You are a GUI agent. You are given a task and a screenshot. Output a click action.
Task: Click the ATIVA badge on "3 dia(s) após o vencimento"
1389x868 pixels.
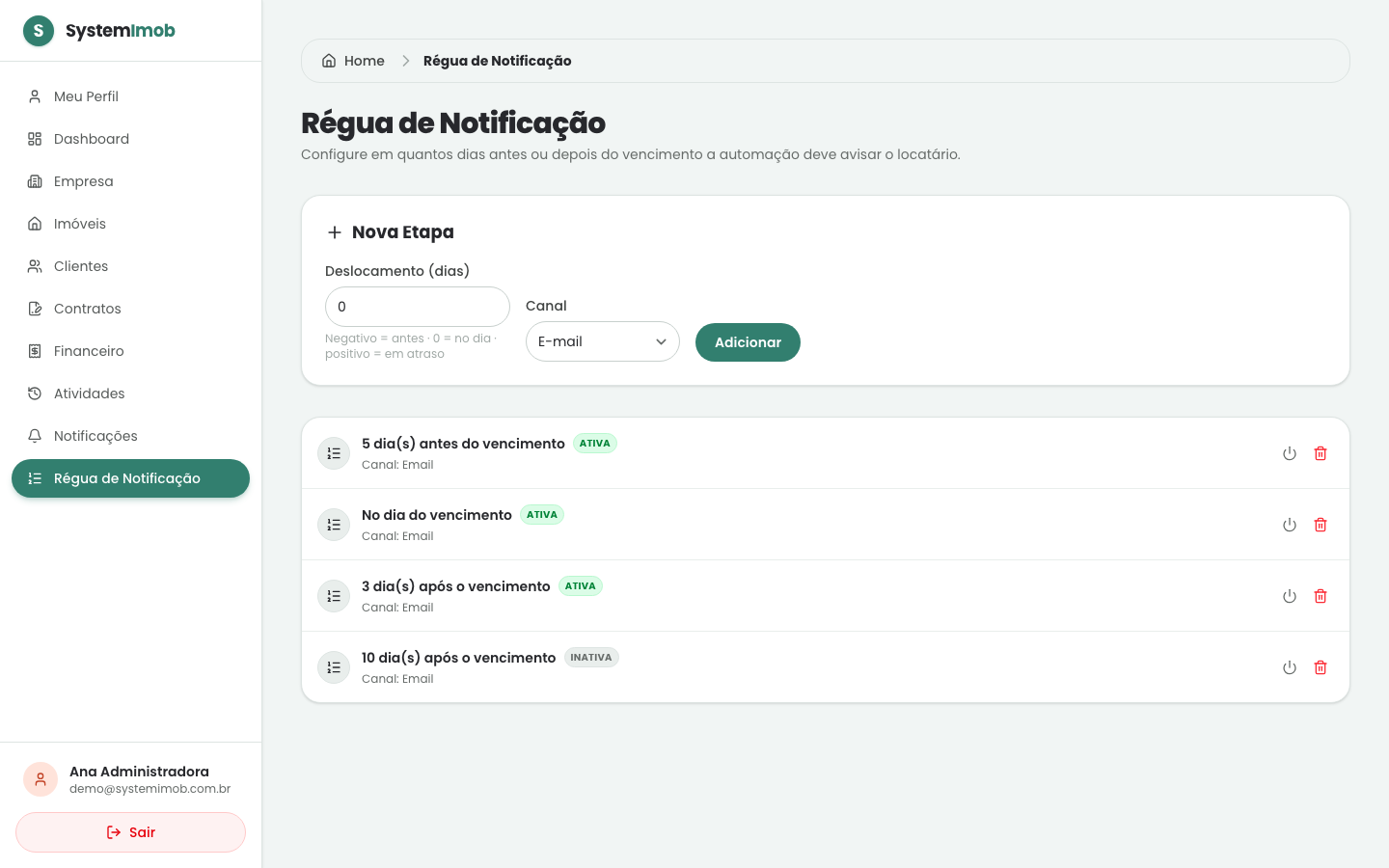pyautogui.click(x=581, y=586)
